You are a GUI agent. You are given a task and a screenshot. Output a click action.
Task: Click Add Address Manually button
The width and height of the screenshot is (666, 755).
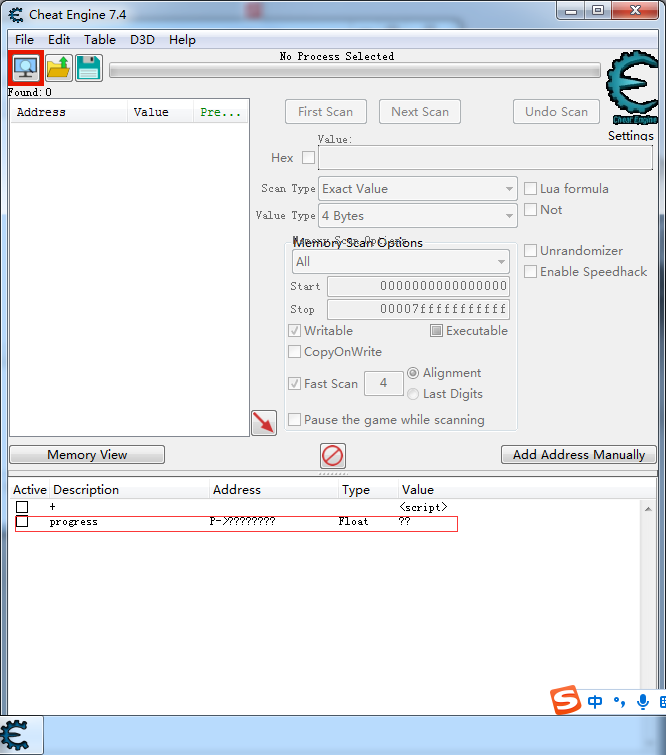click(578, 455)
